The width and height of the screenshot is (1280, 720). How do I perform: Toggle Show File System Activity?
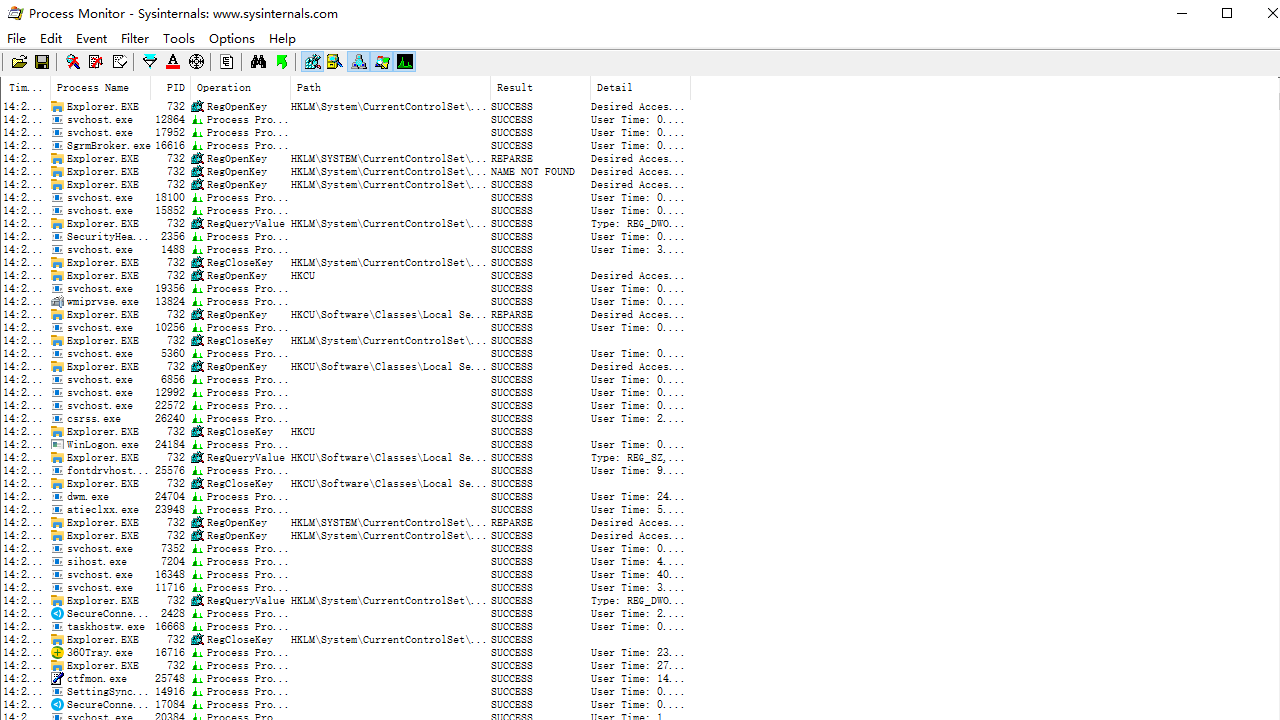tap(335, 62)
